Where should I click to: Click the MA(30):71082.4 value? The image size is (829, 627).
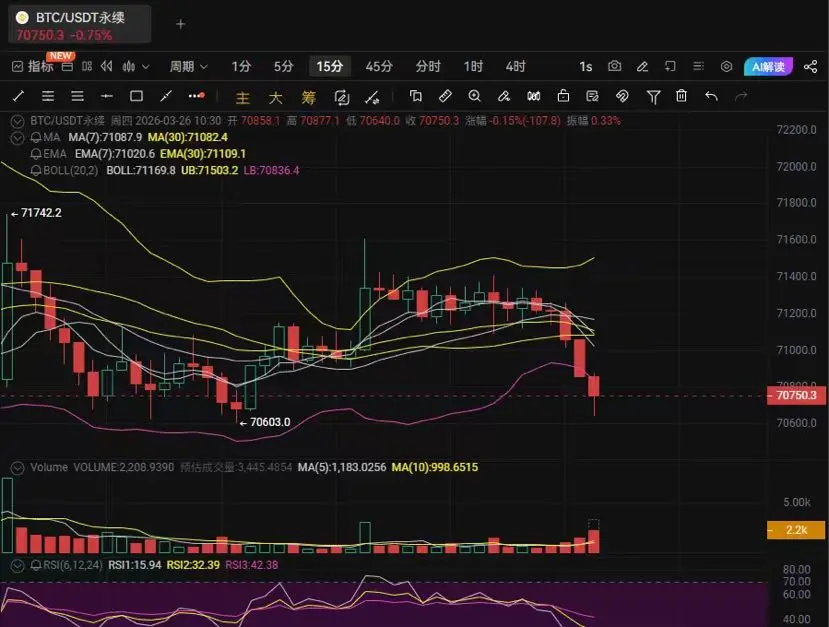(188, 137)
